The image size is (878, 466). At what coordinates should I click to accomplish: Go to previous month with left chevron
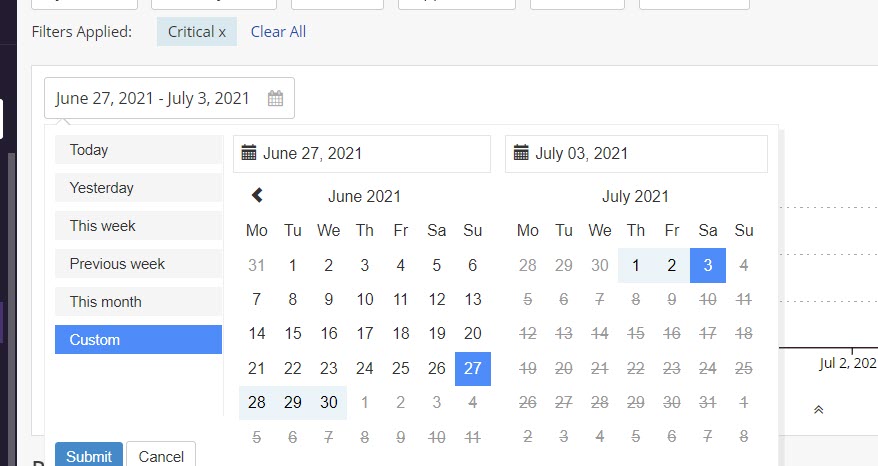coord(257,196)
